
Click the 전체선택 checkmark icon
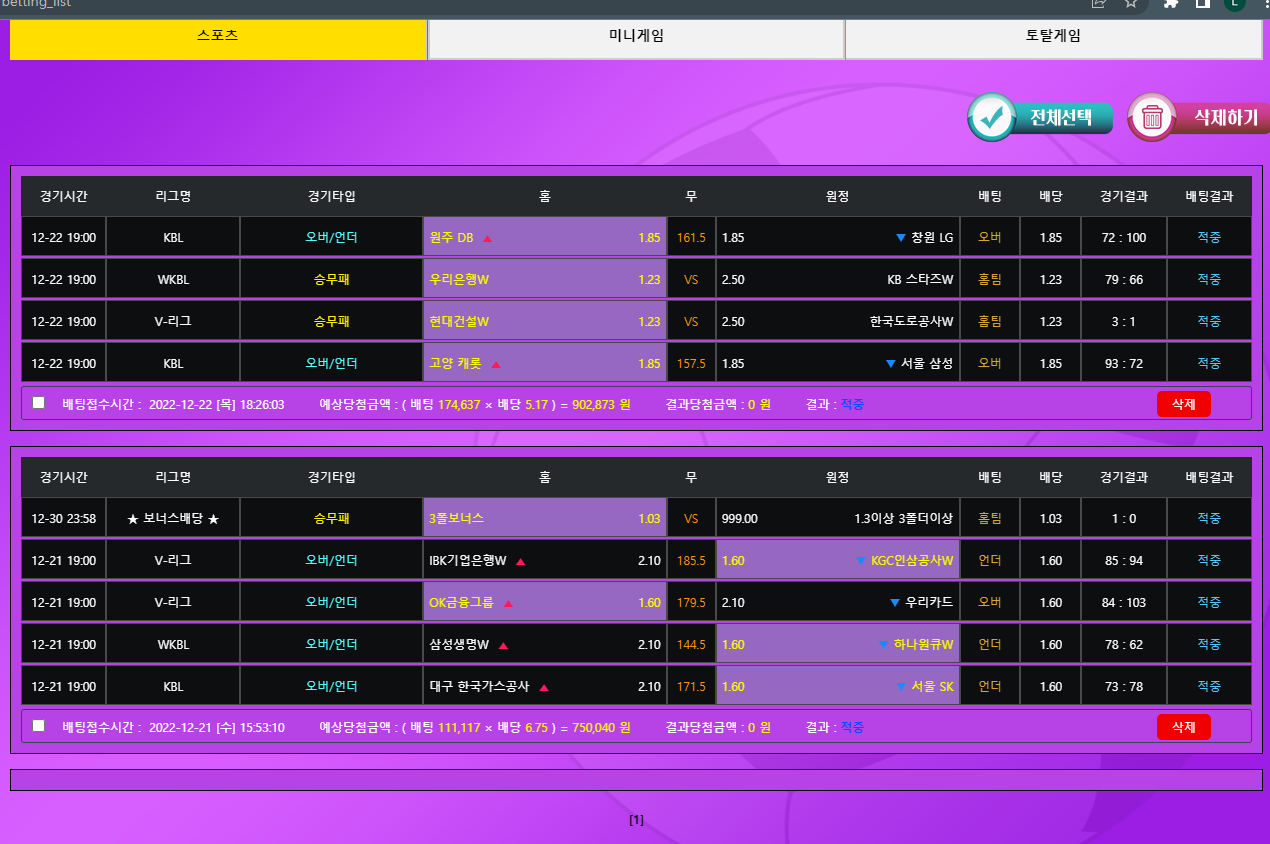click(992, 117)
